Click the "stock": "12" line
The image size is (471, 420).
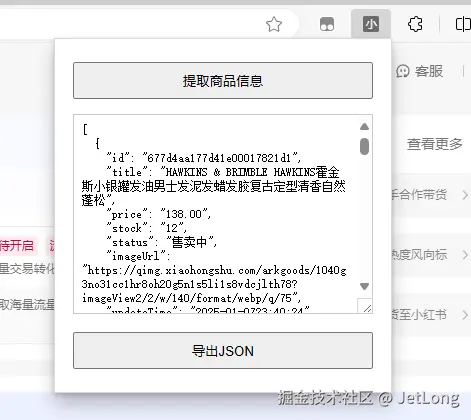point(147,228)
